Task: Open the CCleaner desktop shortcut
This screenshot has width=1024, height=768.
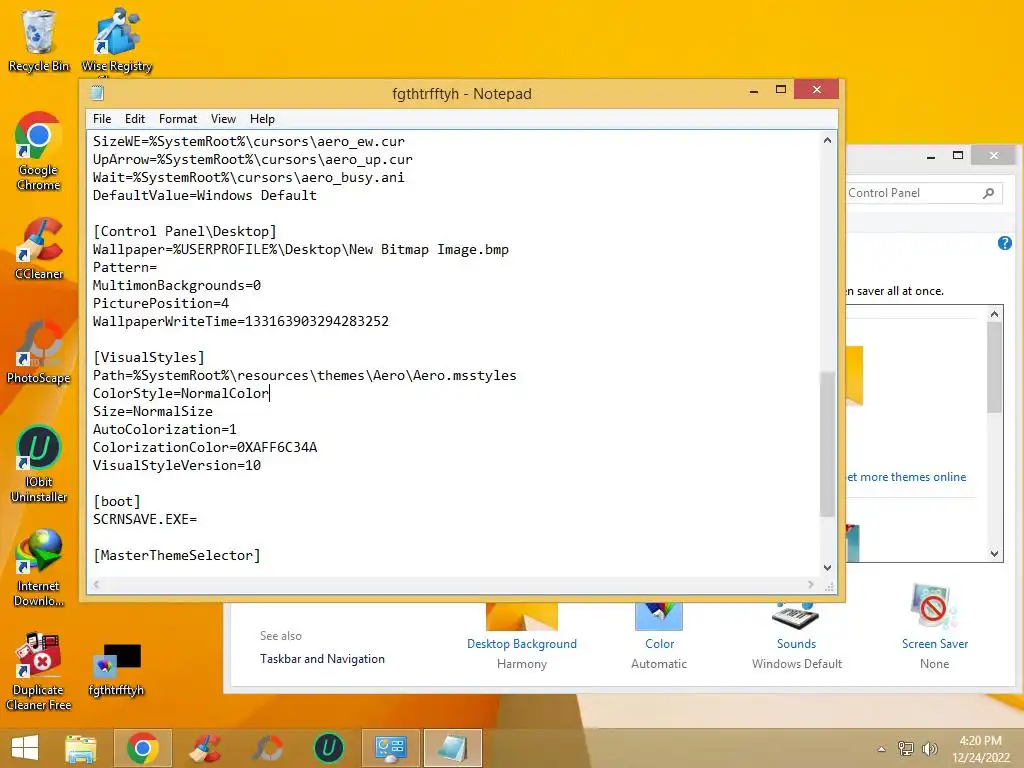Action: tap(39, 249)
